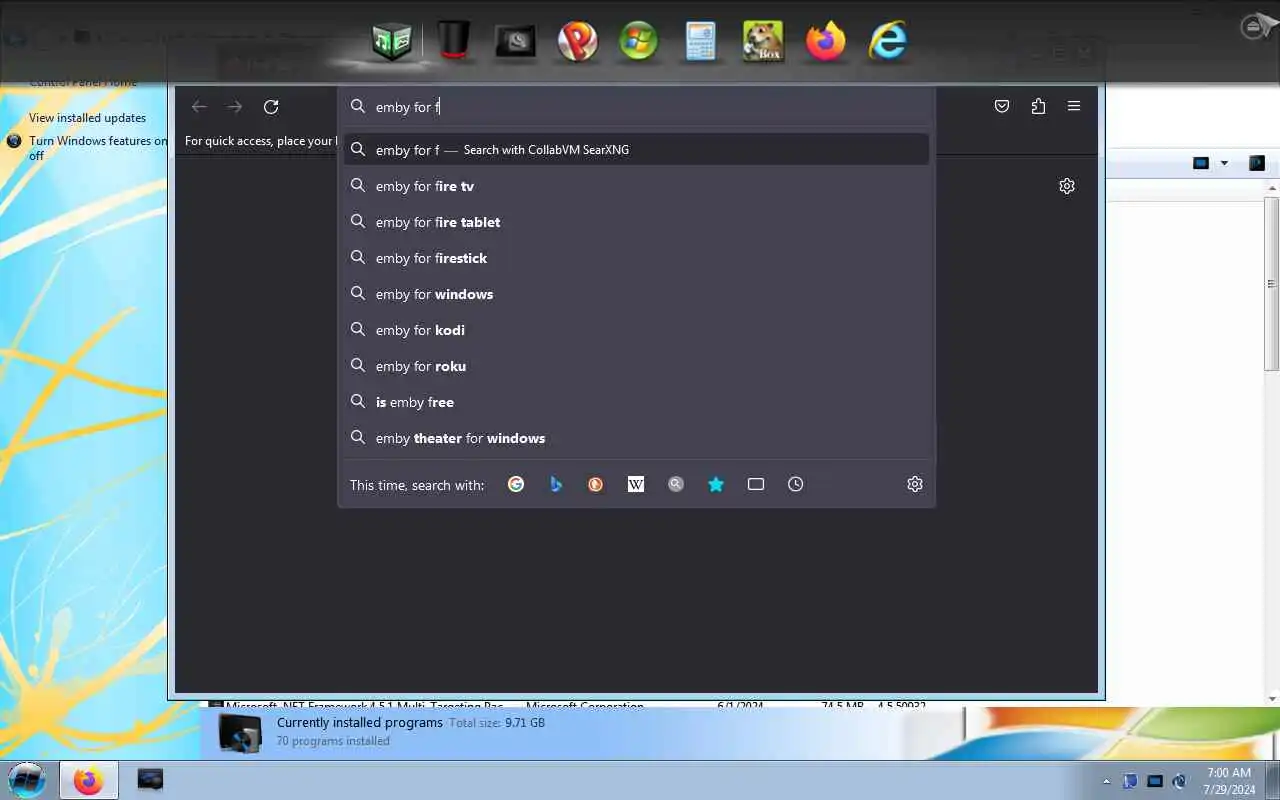Click the black bucket dock icon
The image size is (1280, 800).
(x=454, y=42)
